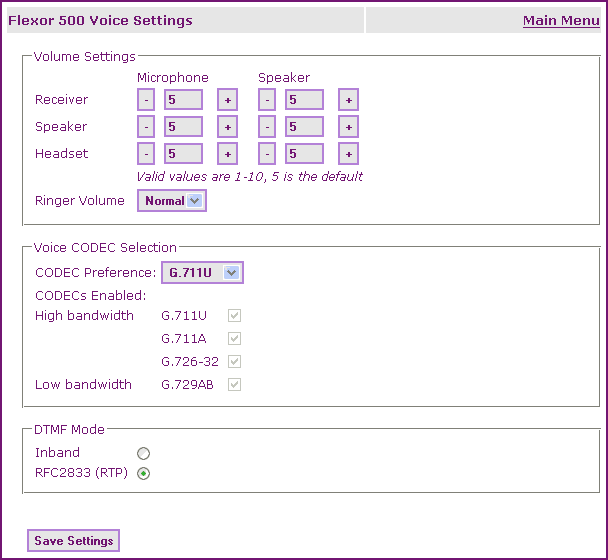Open the Ringer Volume dropdown

[x=172, y=200]
